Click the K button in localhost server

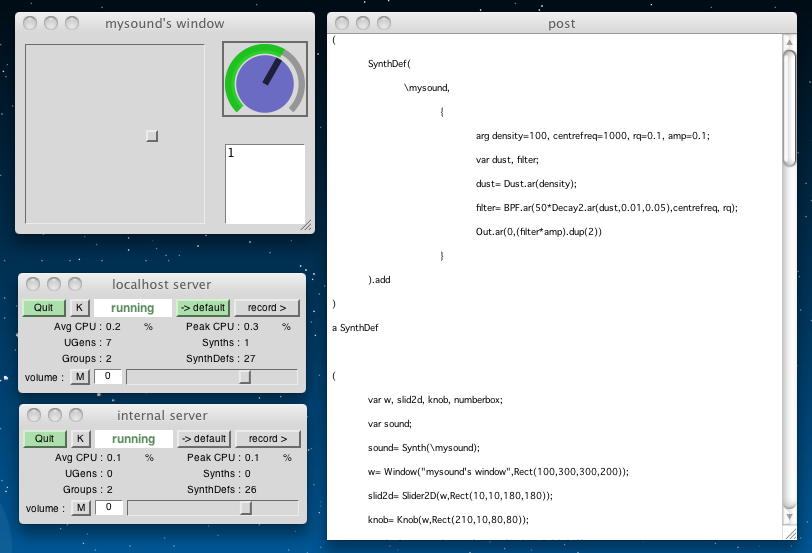coord(79,308)
